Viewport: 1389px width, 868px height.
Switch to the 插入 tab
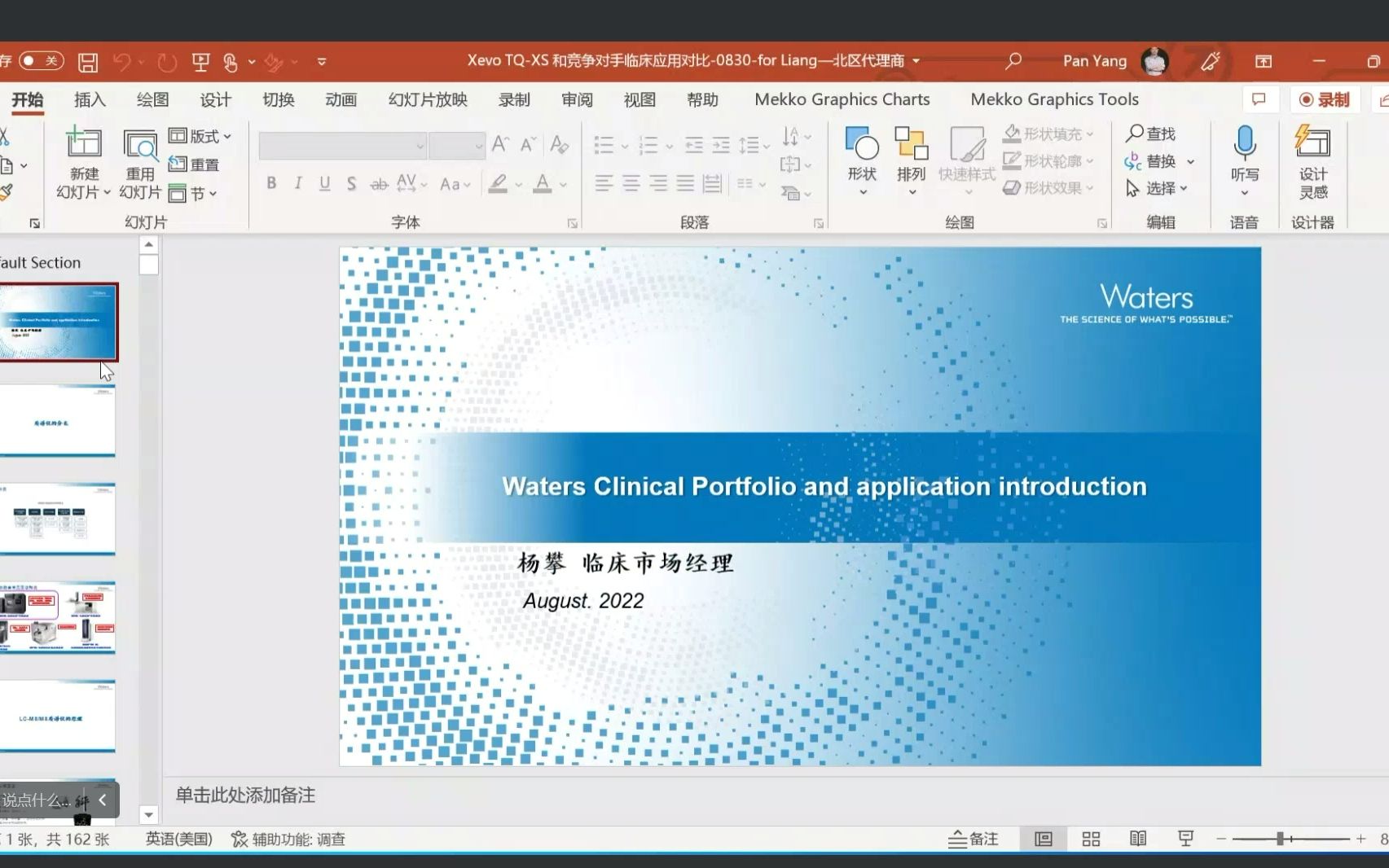click(x=90, y=100)
